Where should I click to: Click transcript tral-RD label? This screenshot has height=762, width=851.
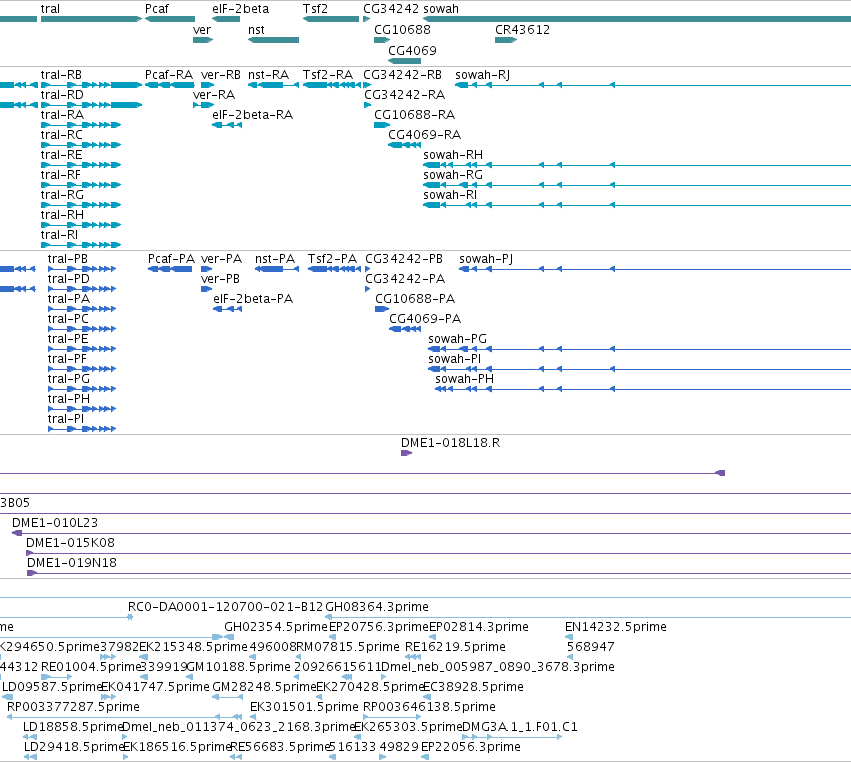[62, 94]
